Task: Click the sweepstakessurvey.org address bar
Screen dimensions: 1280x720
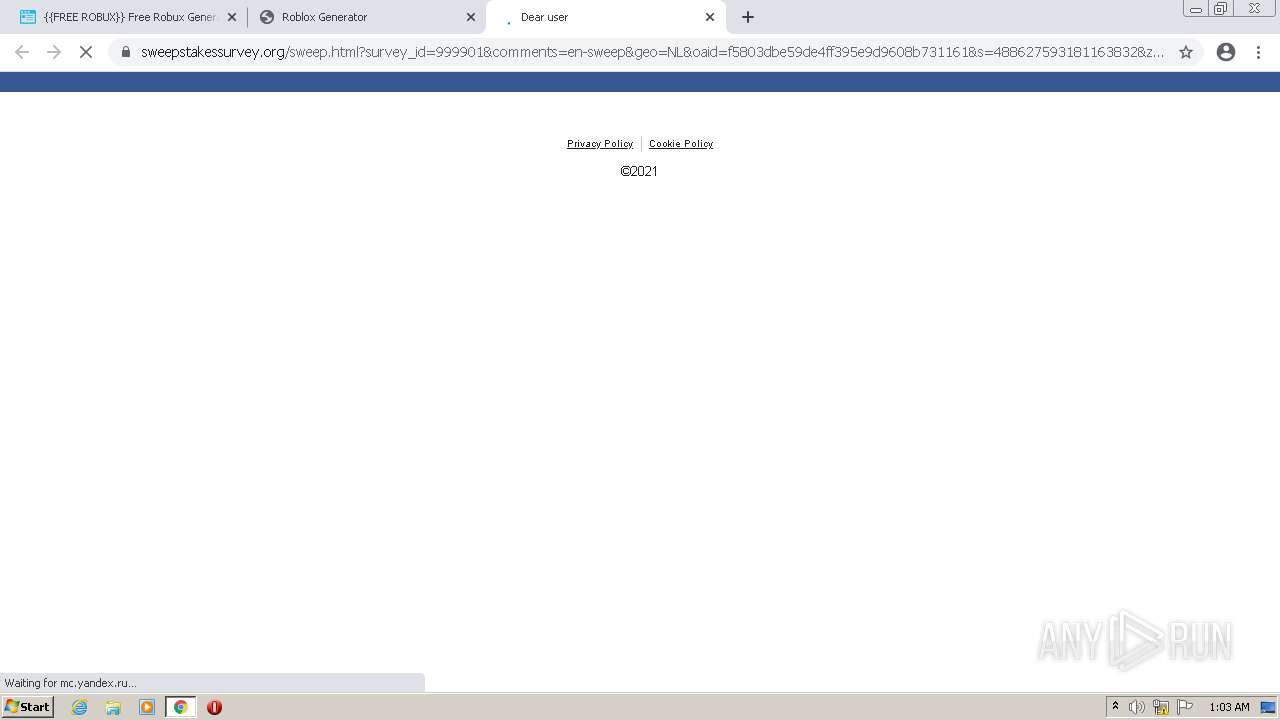Action: click(652, 52)
